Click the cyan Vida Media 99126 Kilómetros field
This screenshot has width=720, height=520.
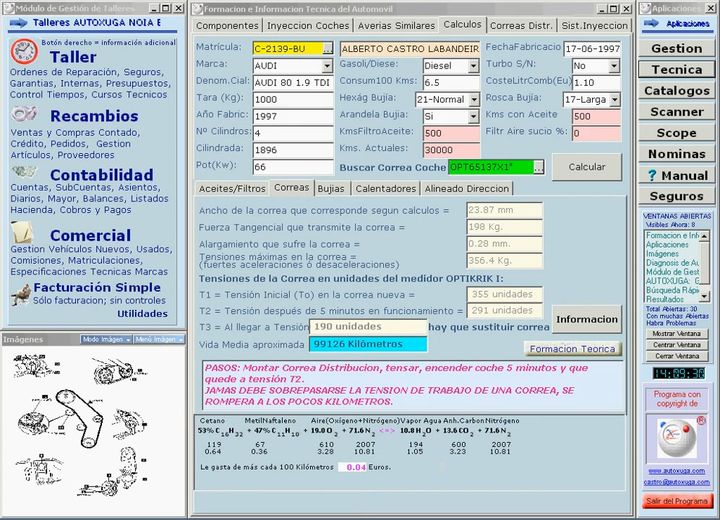tap(368, 344)
